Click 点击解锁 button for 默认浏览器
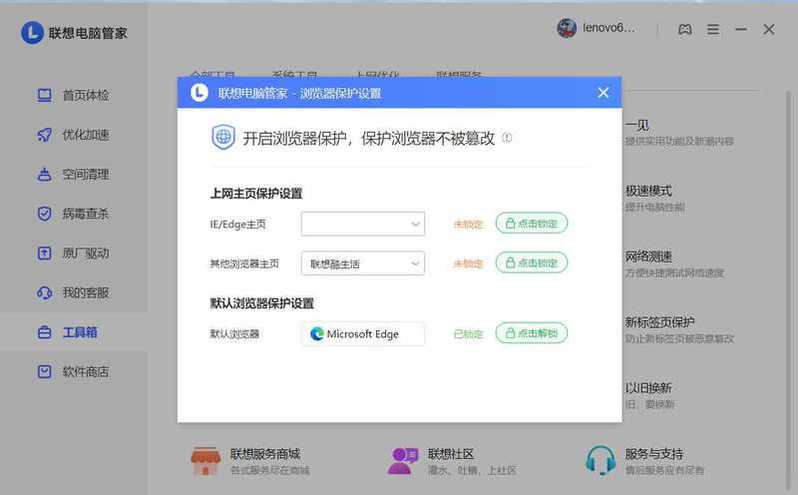798x495 pixels. click(531, 333)
